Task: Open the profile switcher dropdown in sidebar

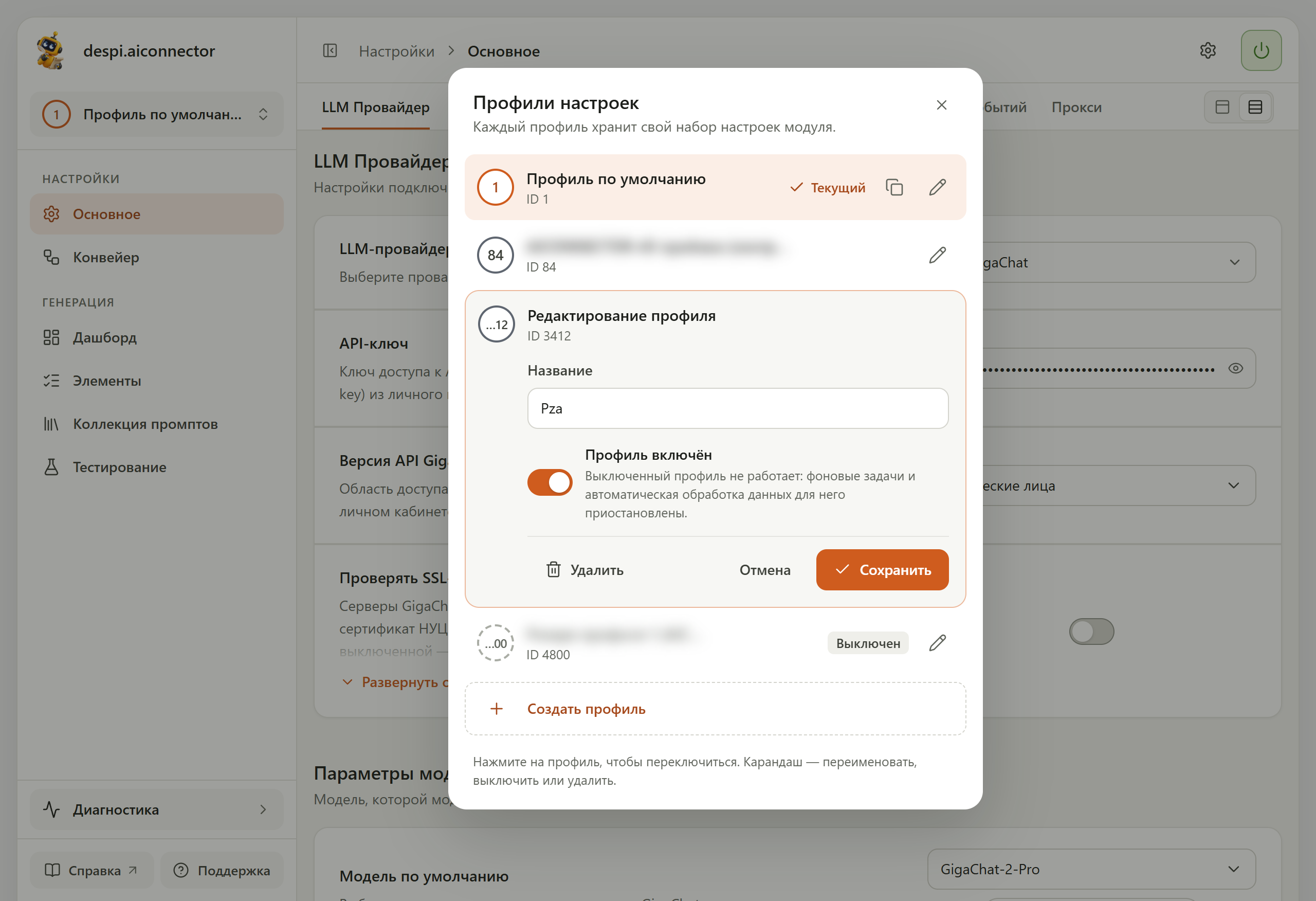Action: coord(157,115)
